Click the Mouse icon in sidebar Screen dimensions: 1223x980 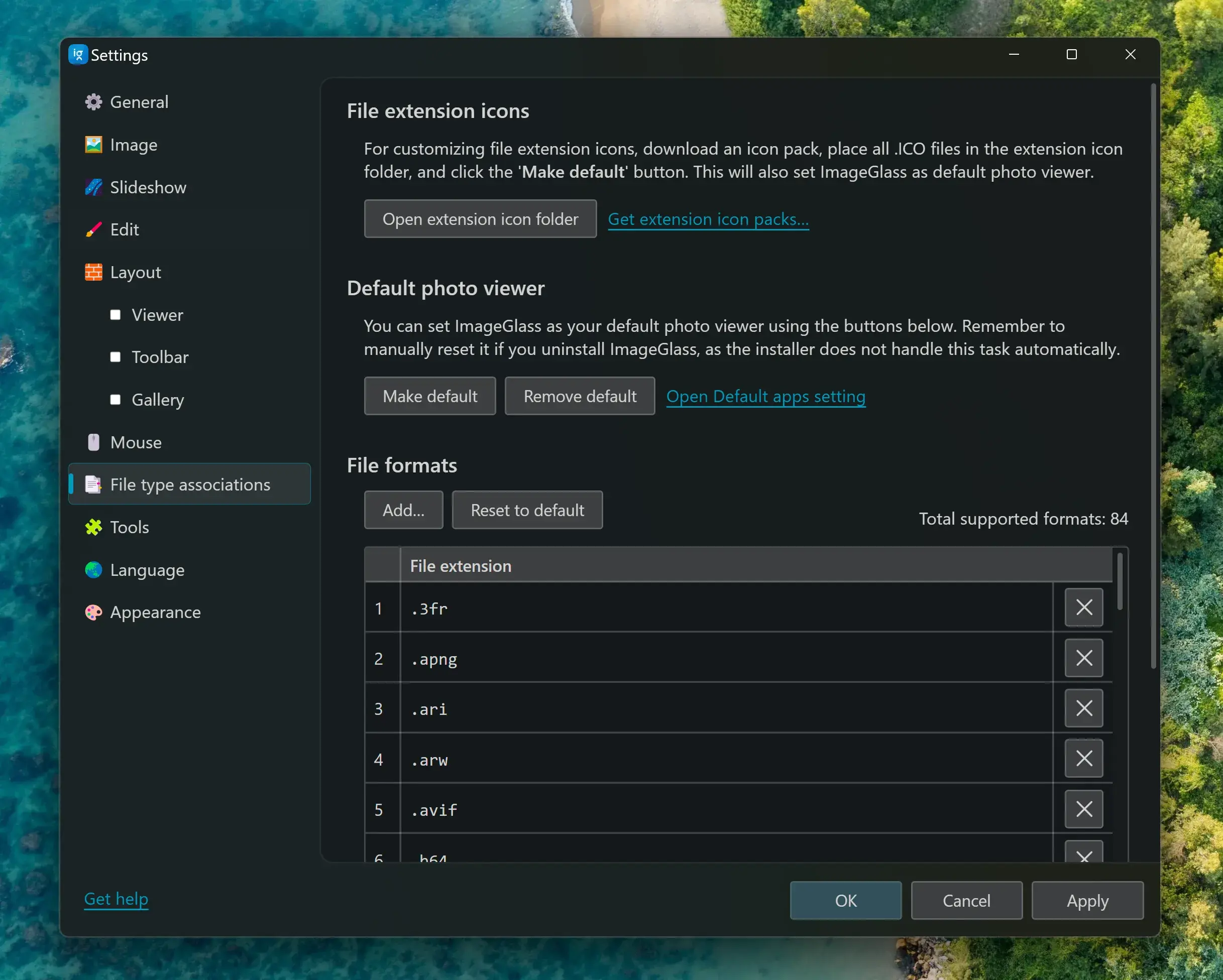point(93,442)
